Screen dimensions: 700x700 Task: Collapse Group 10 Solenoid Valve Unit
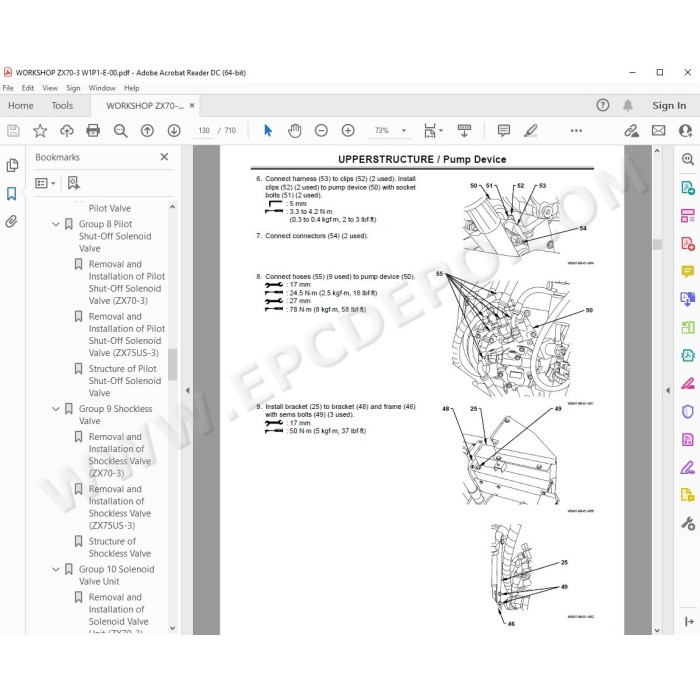tap(56, 569)
